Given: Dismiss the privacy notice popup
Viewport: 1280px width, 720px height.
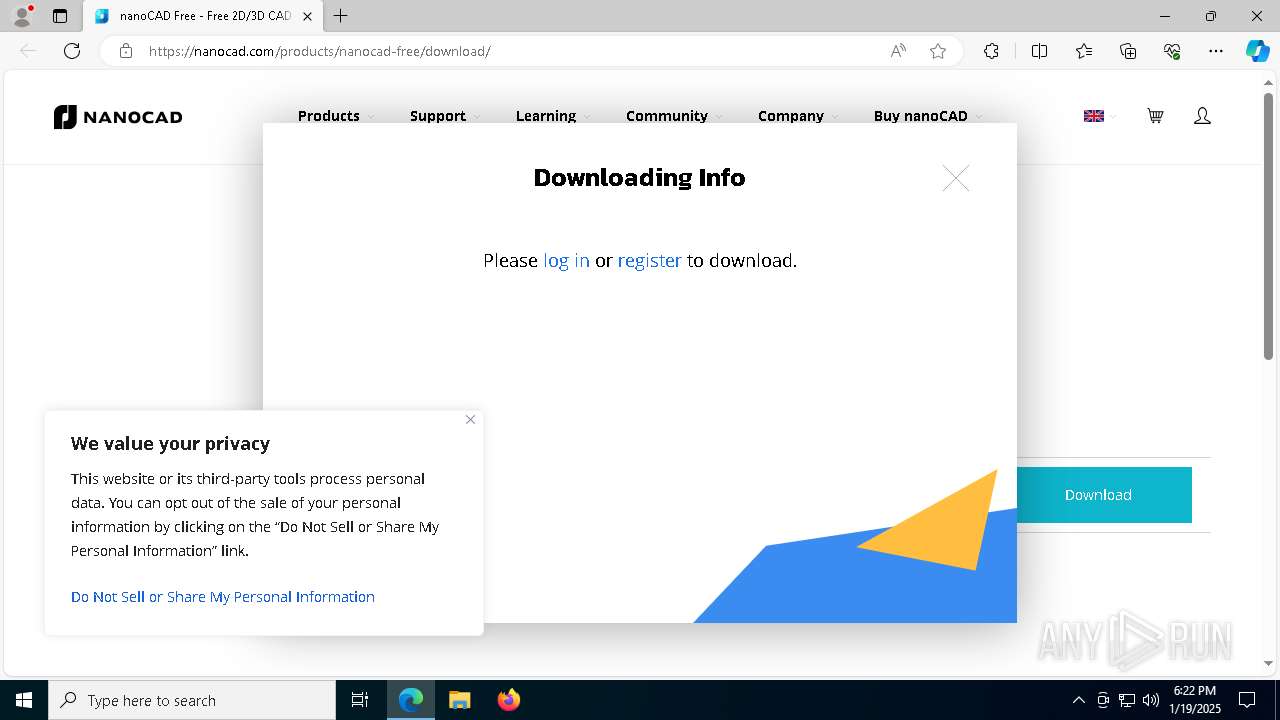Looking at the screenshot, I should coord(470,419).
